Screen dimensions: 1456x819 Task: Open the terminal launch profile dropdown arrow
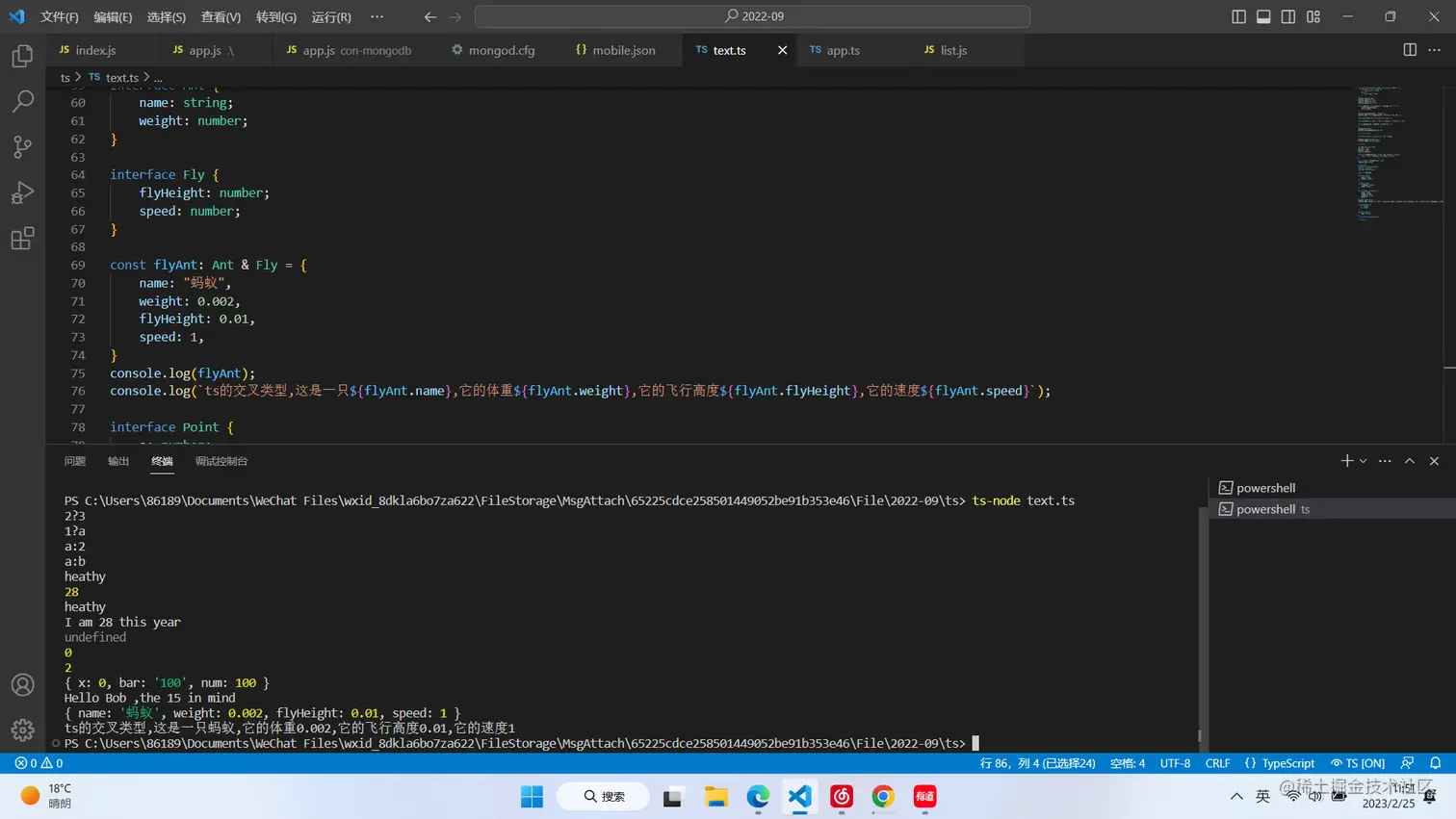tap(1364, 461)
